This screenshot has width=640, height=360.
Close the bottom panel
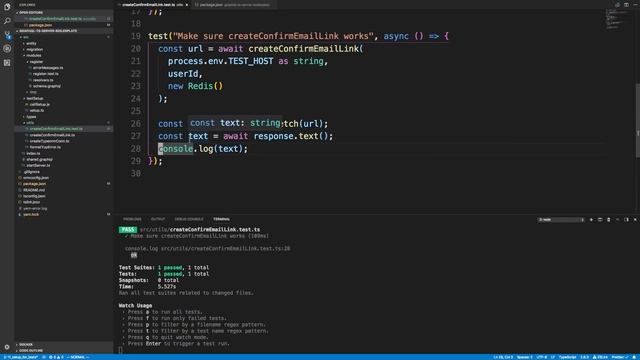click(x=635, y=220)
